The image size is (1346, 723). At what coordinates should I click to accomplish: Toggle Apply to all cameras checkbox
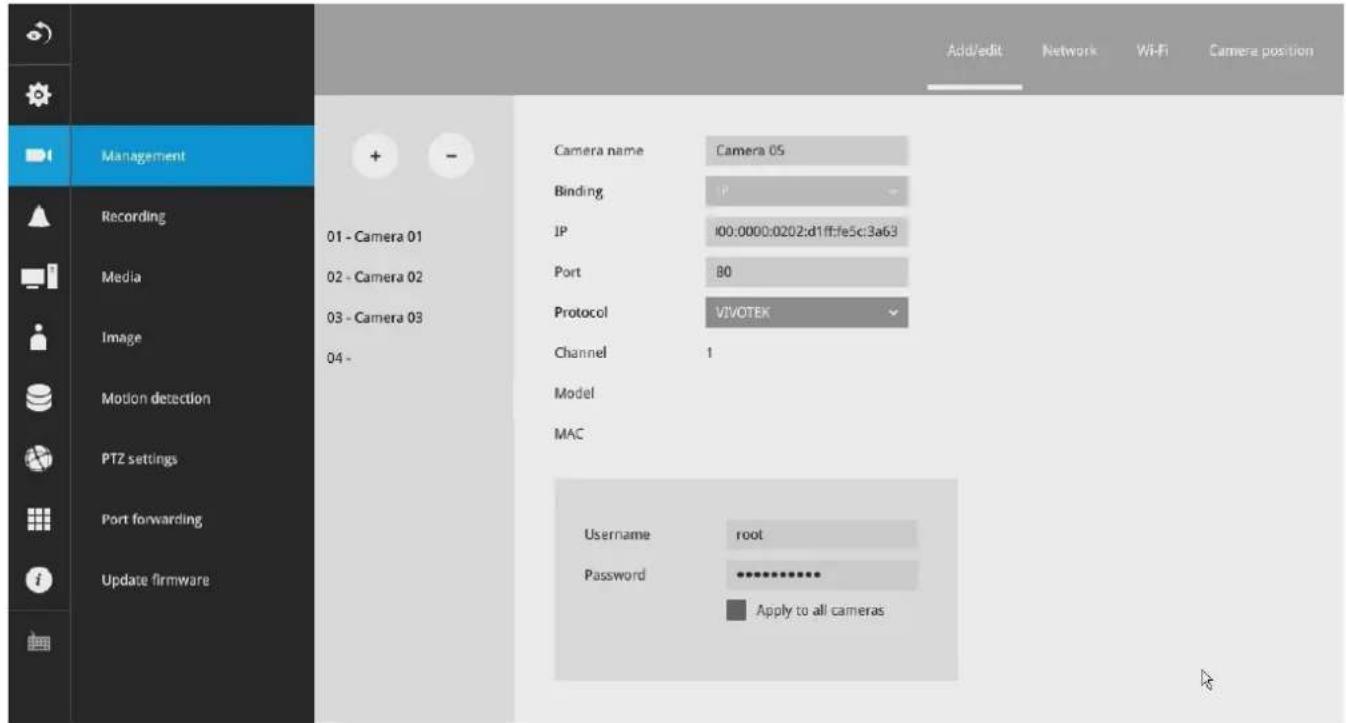pyautogui.click(x=735, y=610)
